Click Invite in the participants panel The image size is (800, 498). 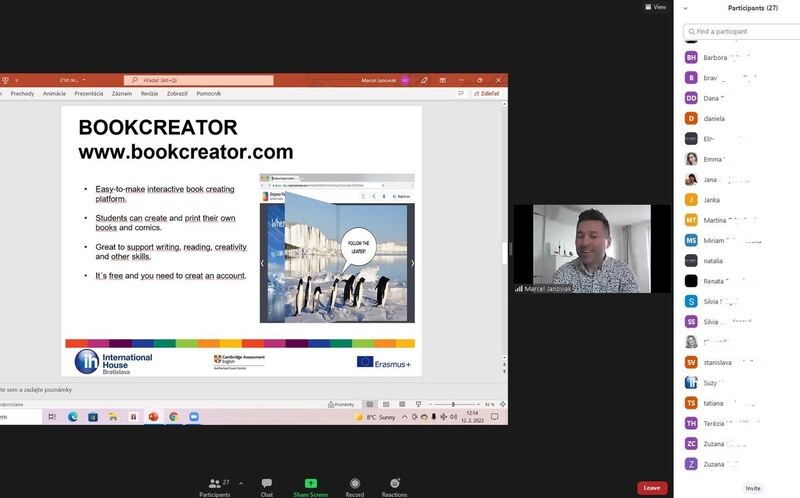click(753, 488)
